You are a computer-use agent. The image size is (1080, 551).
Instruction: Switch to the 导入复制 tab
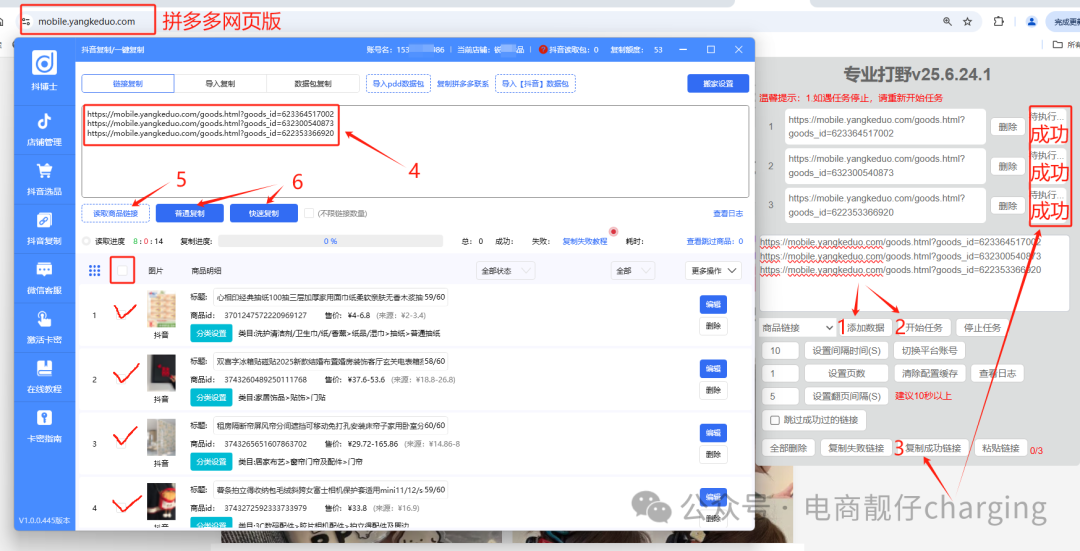pos(220,83)
